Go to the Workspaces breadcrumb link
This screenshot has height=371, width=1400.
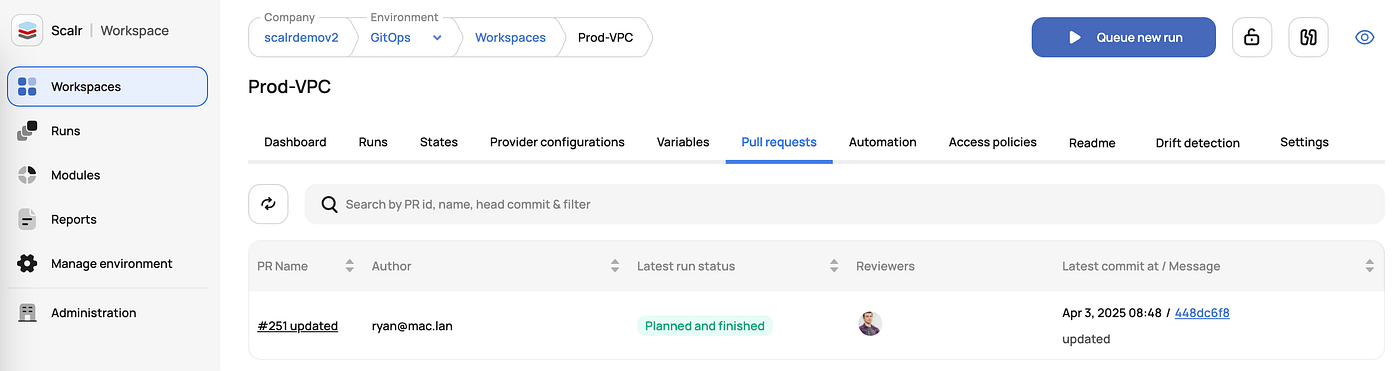point(510,38)
